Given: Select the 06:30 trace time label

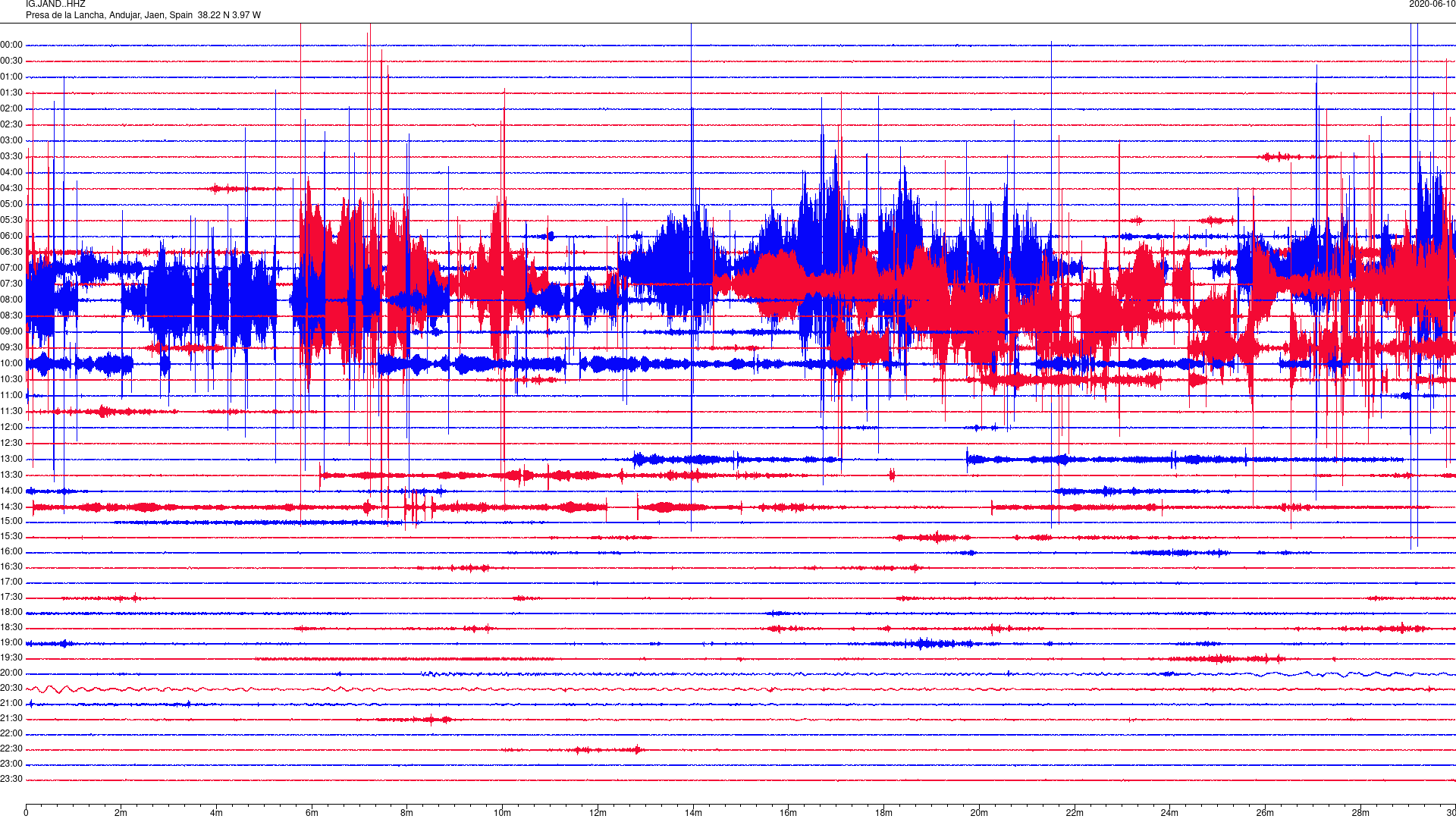Looking at the screenshot, I should [11, 253].
